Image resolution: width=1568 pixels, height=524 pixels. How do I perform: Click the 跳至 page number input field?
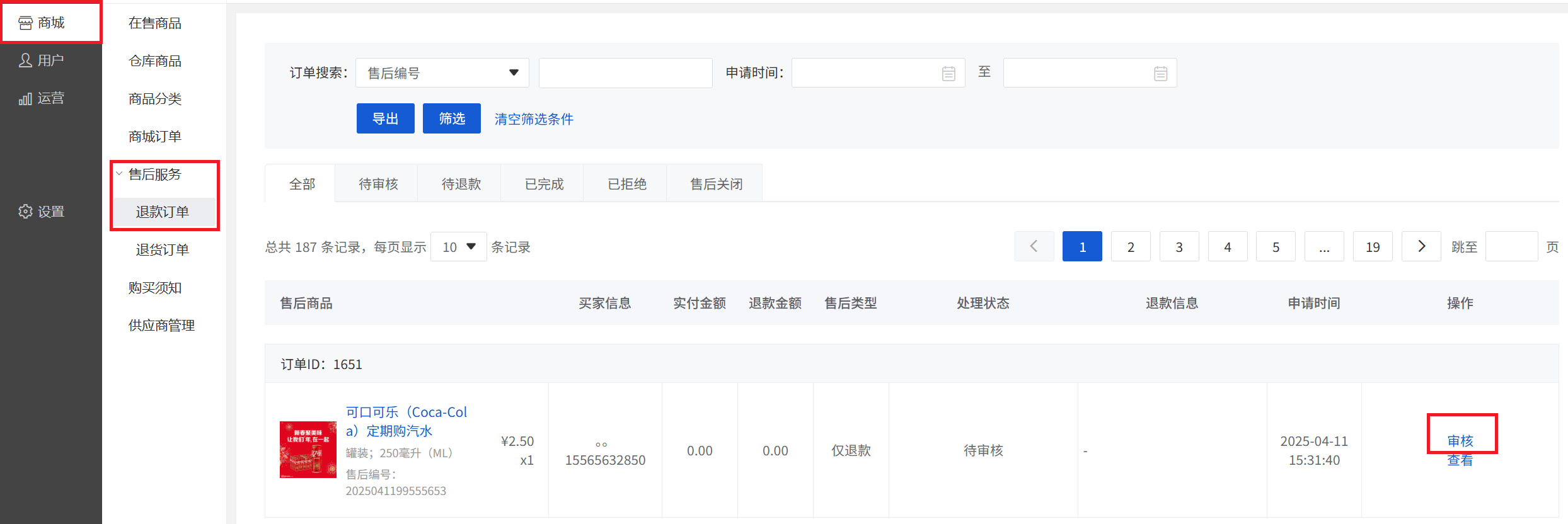pyautogui.click(x=1511, y=247)
